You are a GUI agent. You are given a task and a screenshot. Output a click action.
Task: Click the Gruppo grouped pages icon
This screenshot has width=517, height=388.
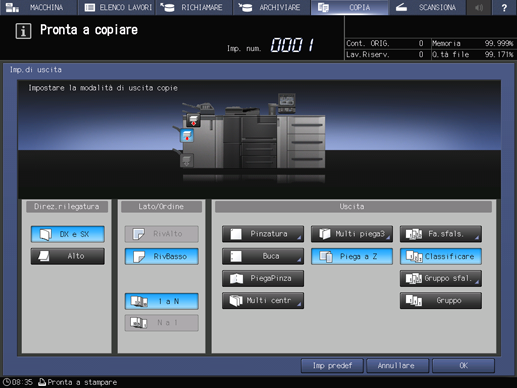(414, 301)
